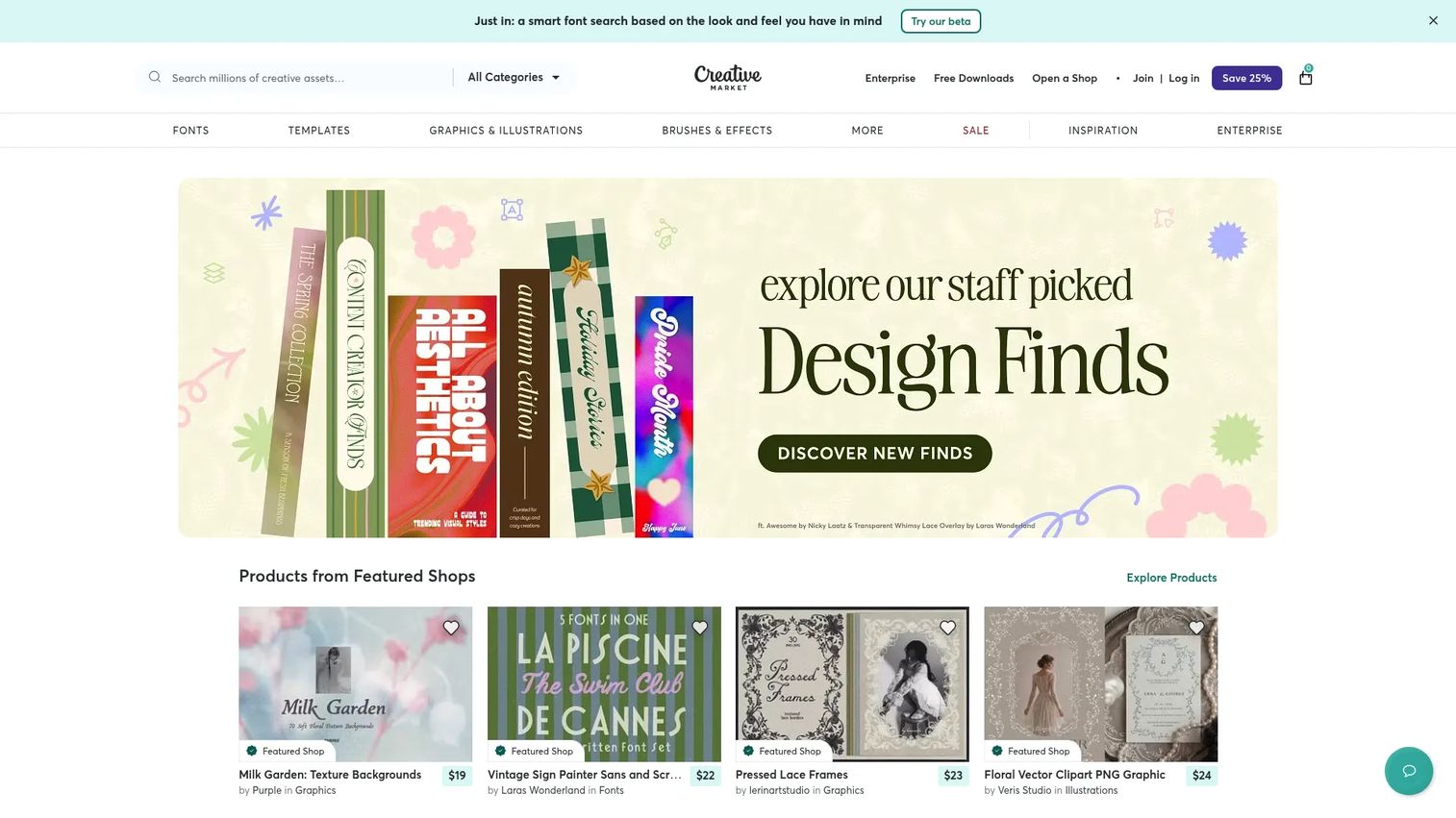Favorite the Floral Vector Clipart heart
The height and width of the screenshot is (818, 1456).
(1196, 628)
